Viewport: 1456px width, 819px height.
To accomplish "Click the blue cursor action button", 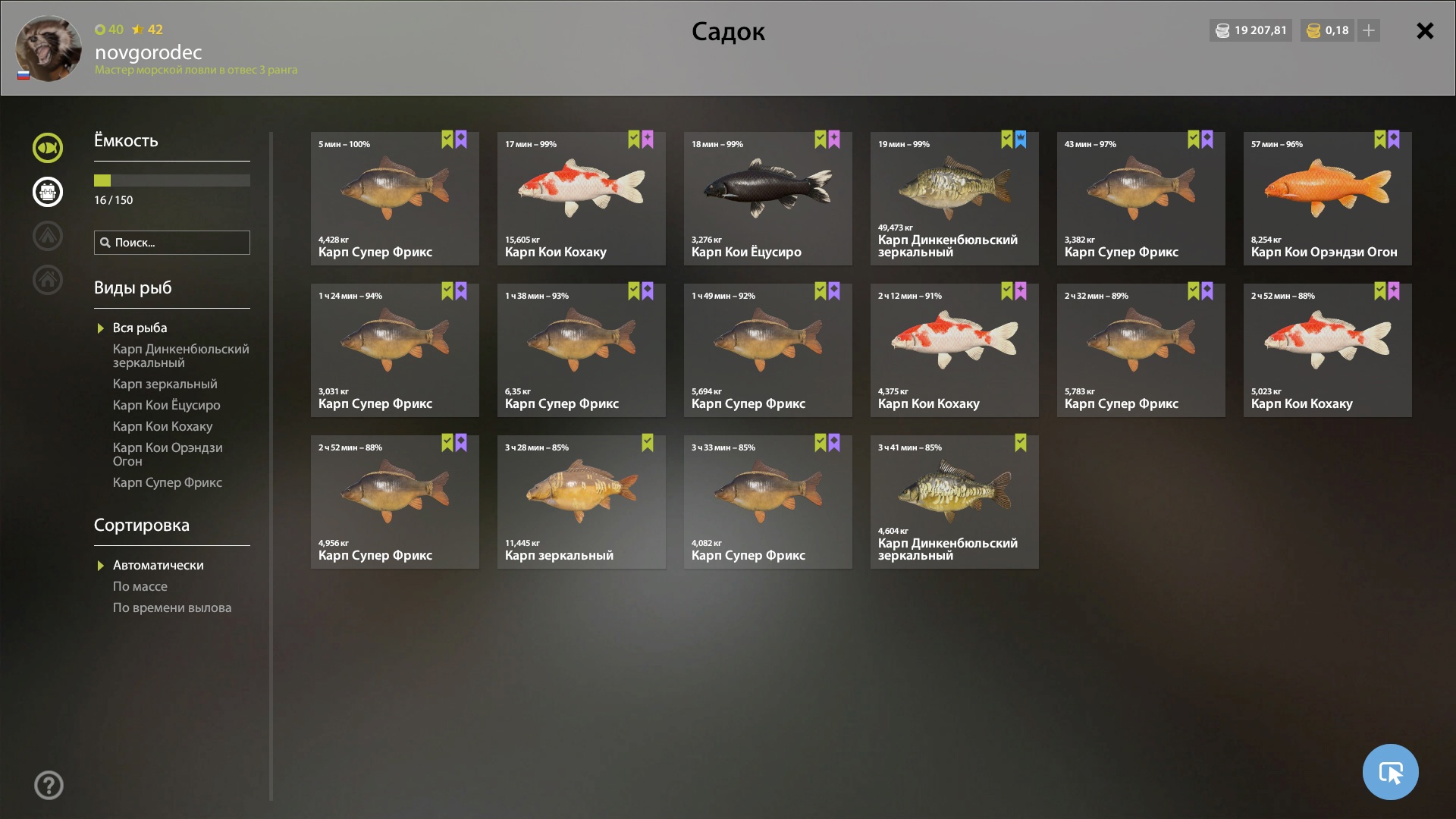I will tap(1390, 772).
